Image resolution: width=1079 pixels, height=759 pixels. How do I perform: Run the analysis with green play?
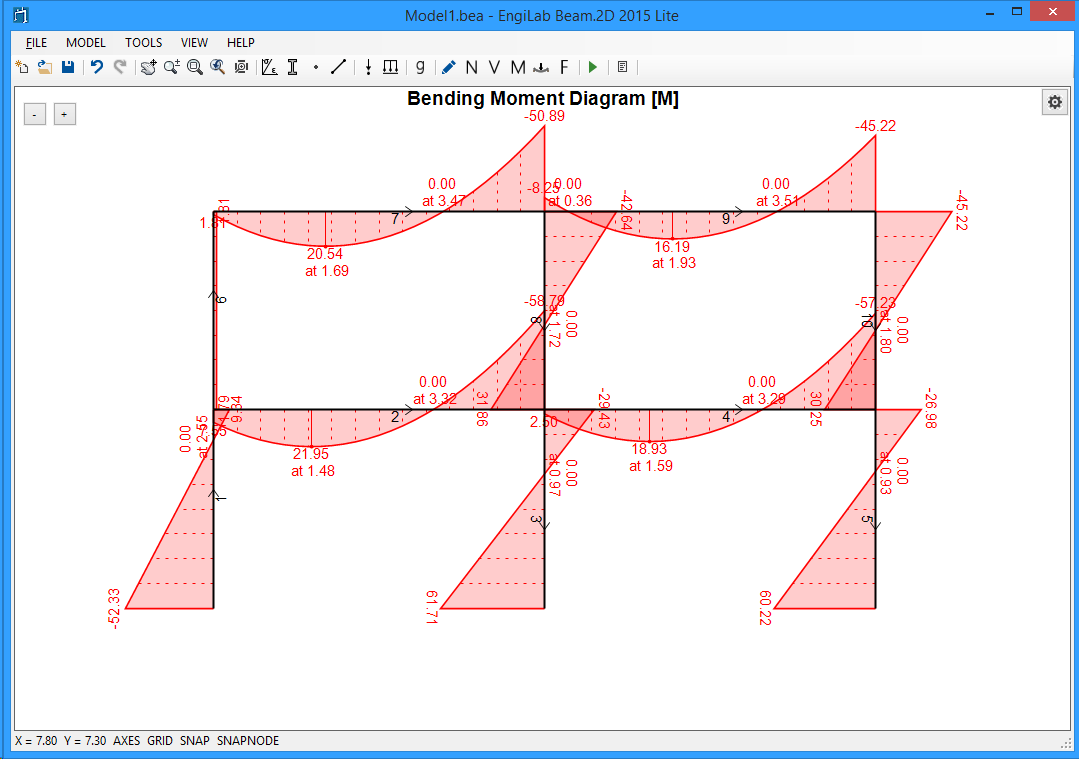pyautogui.click(x=592, y=67)
